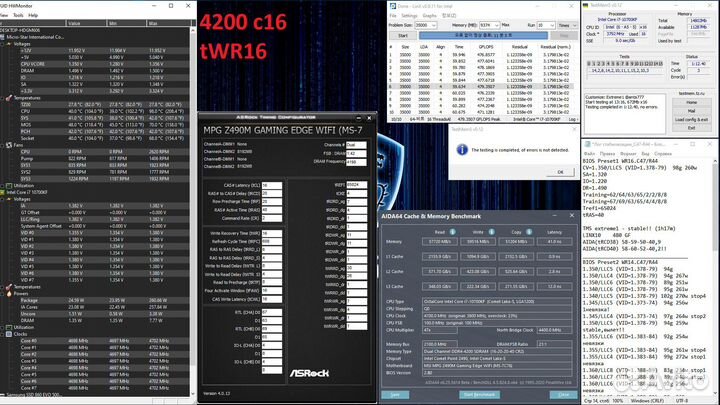The image size is (720, 405).
Task: Maximize the HWMonitor window
Action: tap(171, 6)
